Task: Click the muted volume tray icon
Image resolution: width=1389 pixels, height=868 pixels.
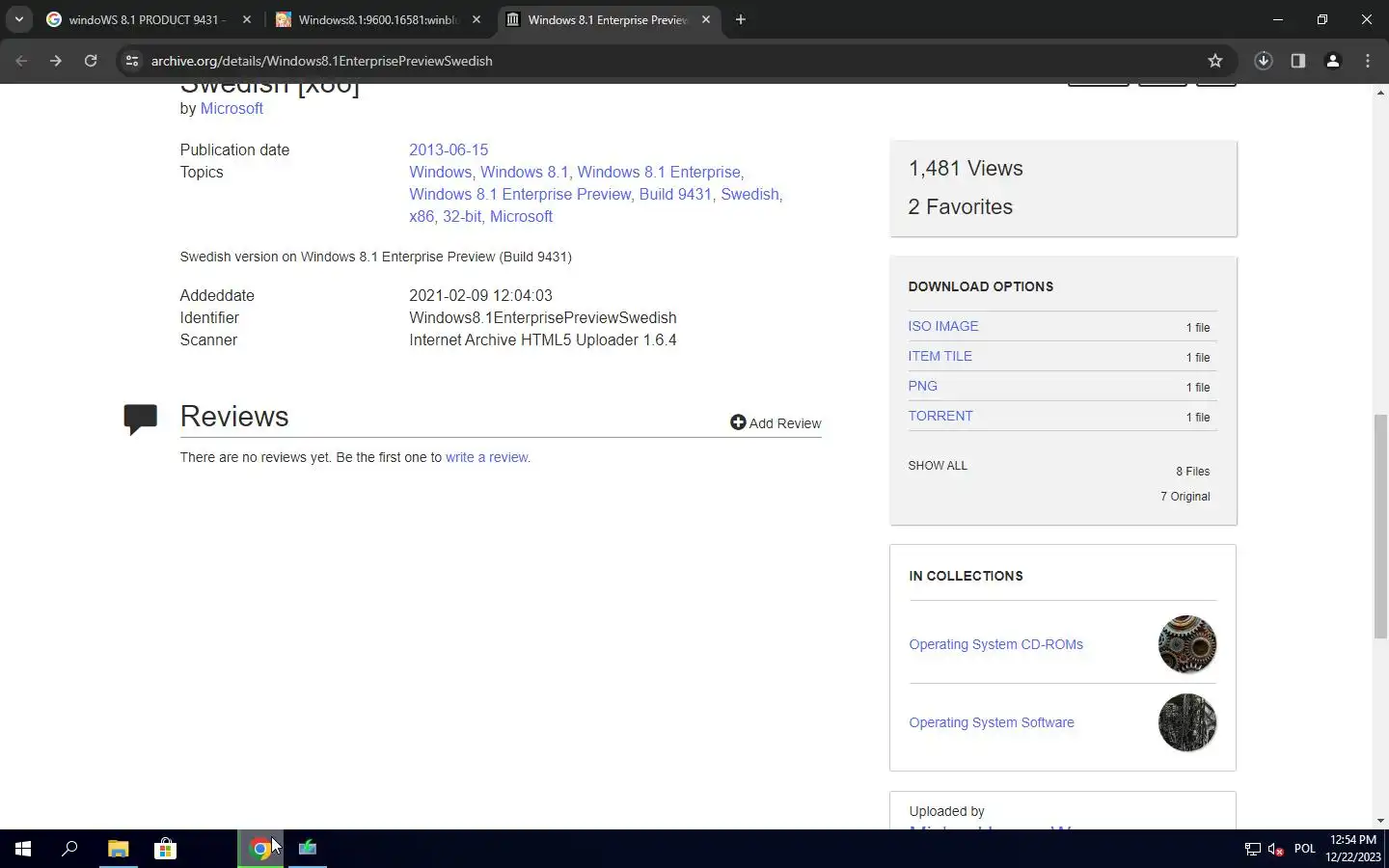Action: click(x=1276, y=849)
